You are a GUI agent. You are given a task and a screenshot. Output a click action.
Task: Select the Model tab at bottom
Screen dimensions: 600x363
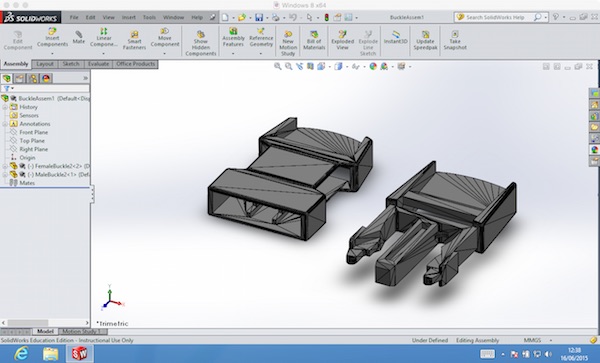(x=45, y=331)
